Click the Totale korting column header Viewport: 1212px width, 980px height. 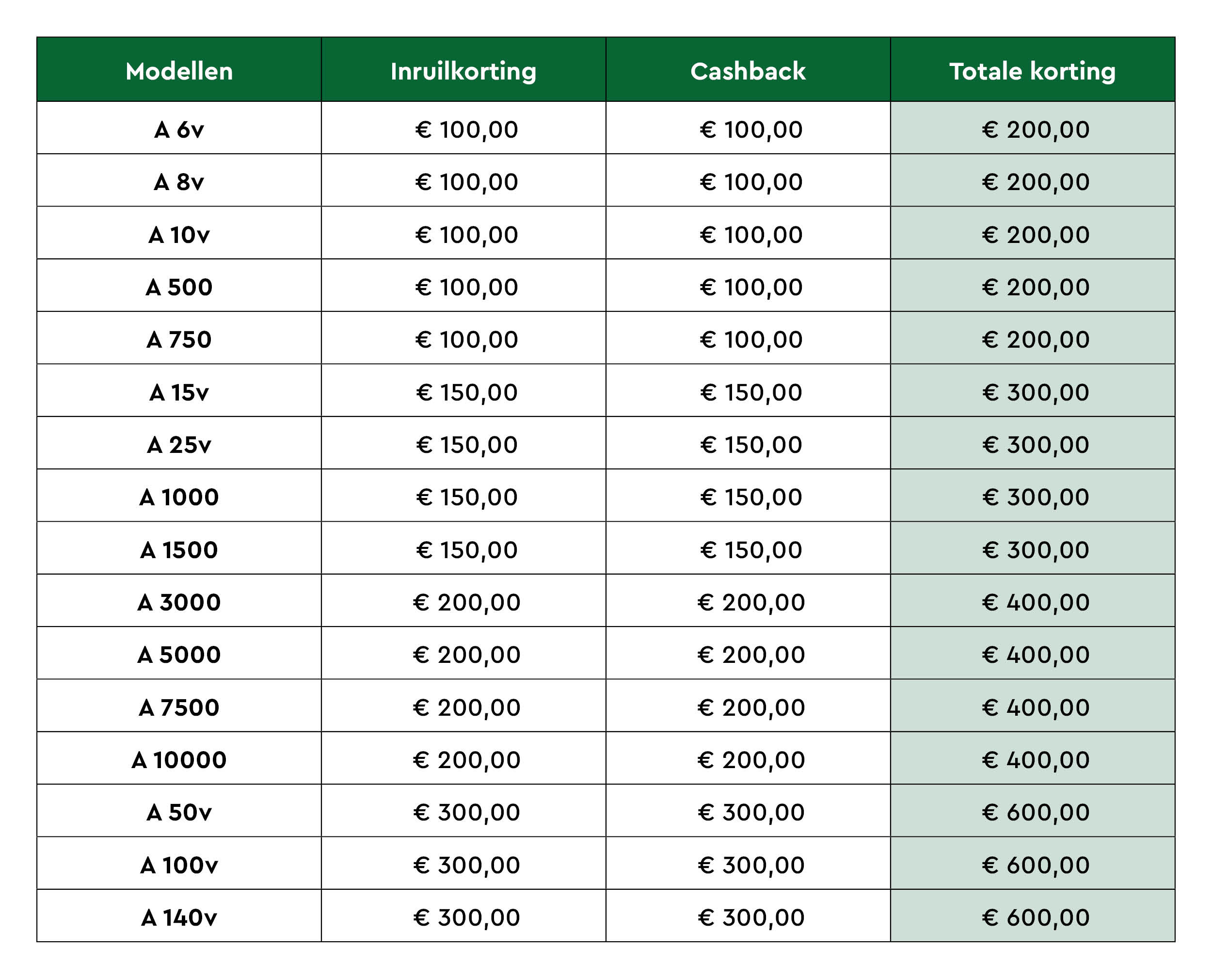tap(1032, 71)
